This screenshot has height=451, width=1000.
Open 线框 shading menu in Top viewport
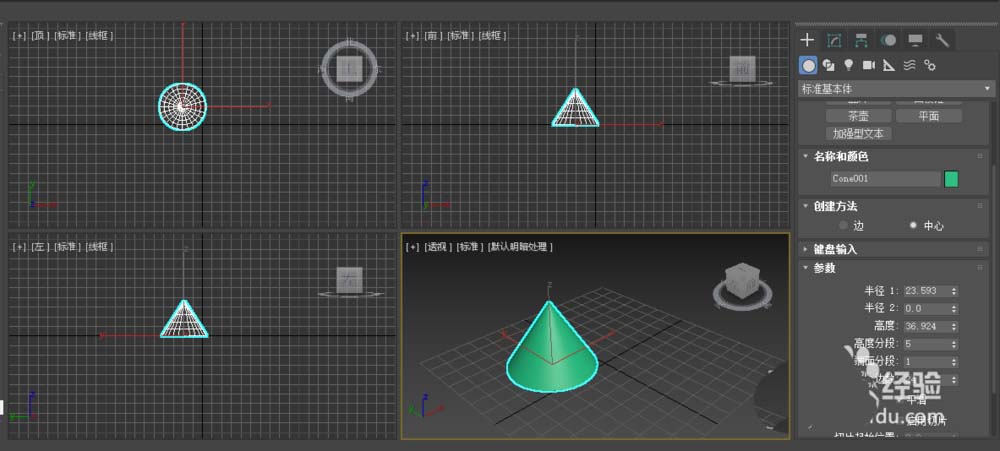tap(99, 36)
